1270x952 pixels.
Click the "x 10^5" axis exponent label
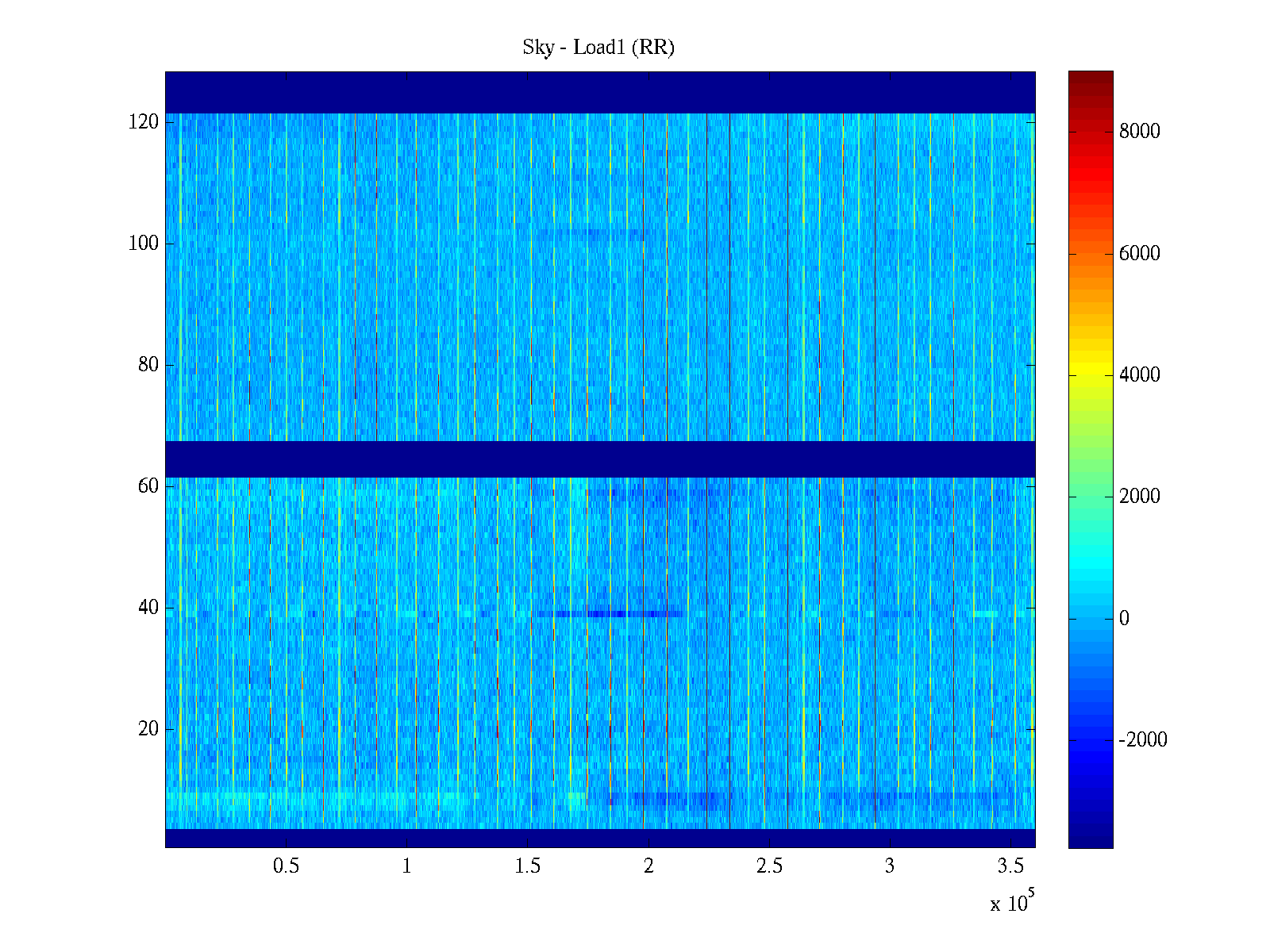[1012, 902]
